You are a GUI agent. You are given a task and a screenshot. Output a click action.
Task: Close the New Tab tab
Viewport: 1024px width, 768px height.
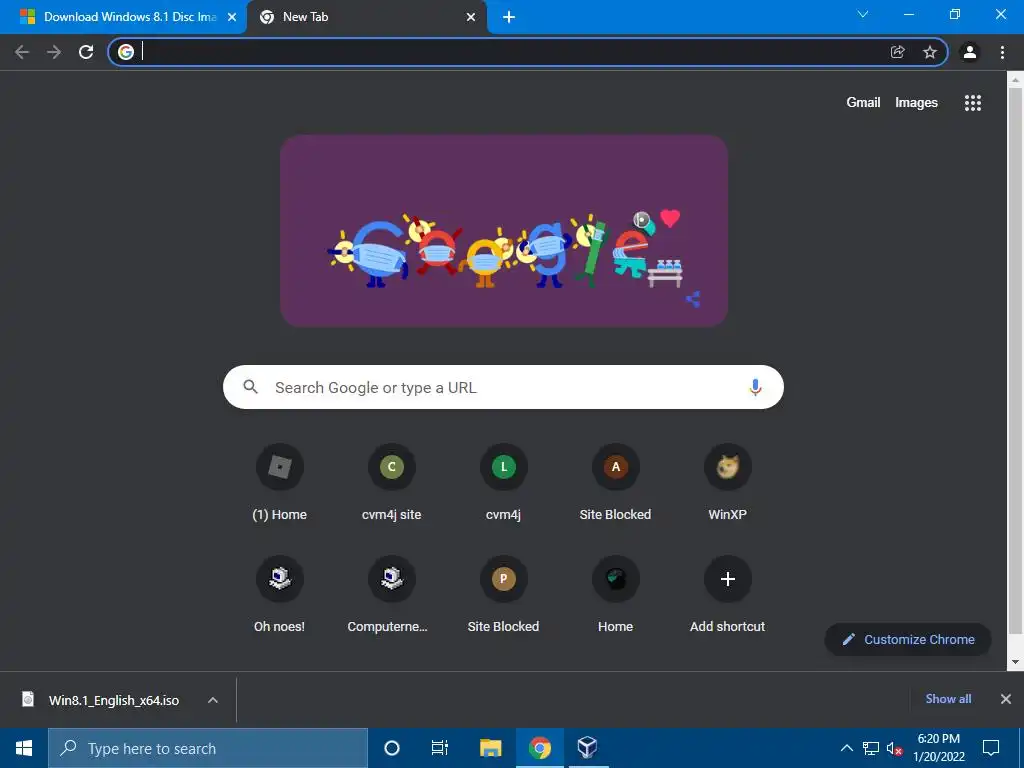pyautogui.click(x=471, y=18)
